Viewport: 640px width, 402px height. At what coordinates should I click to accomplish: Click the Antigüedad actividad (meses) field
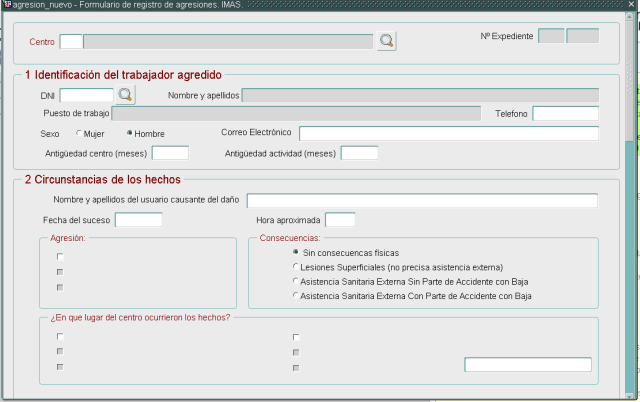click(x=359, y=153)
